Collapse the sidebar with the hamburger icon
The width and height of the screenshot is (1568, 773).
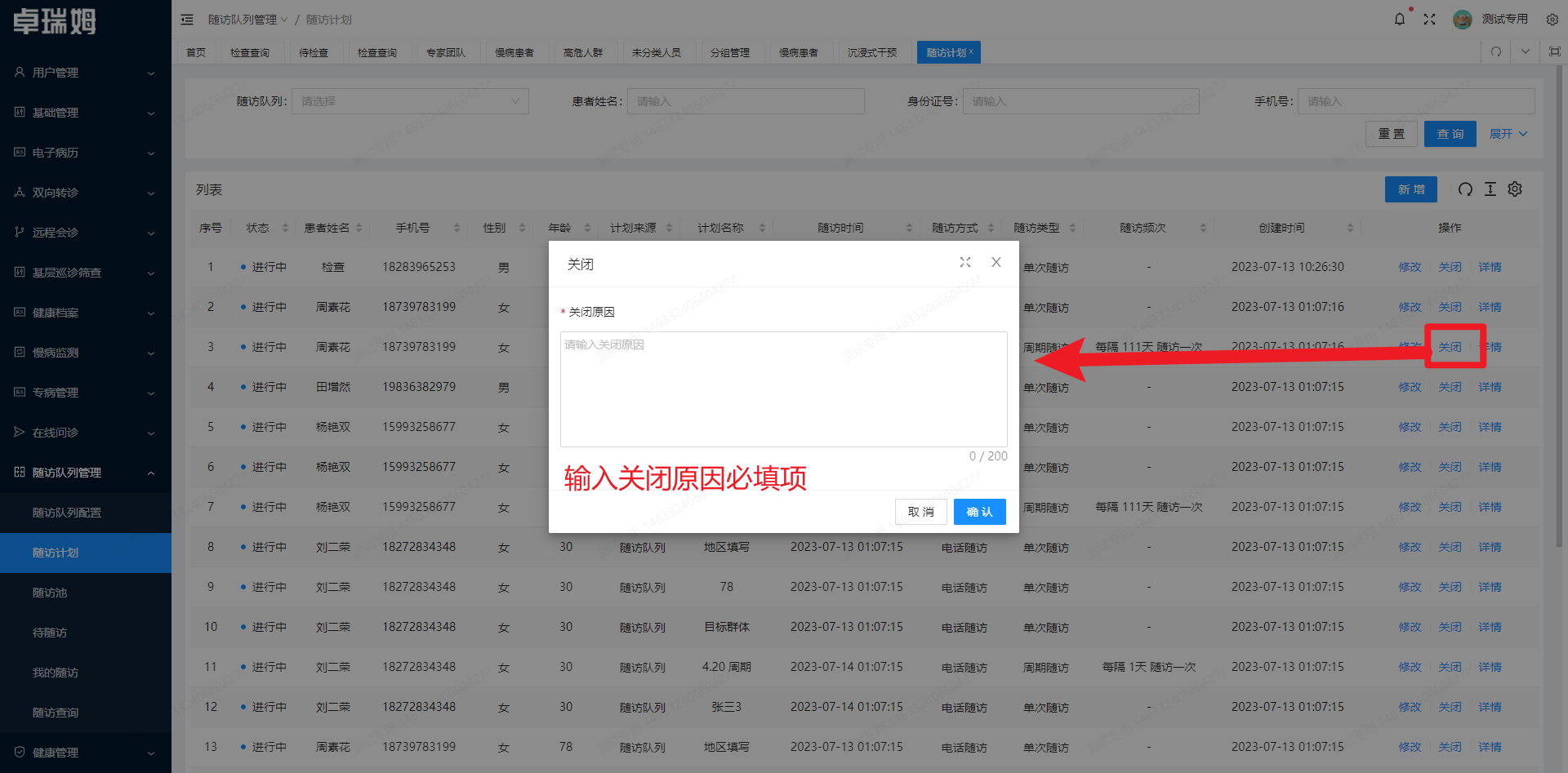187,19
